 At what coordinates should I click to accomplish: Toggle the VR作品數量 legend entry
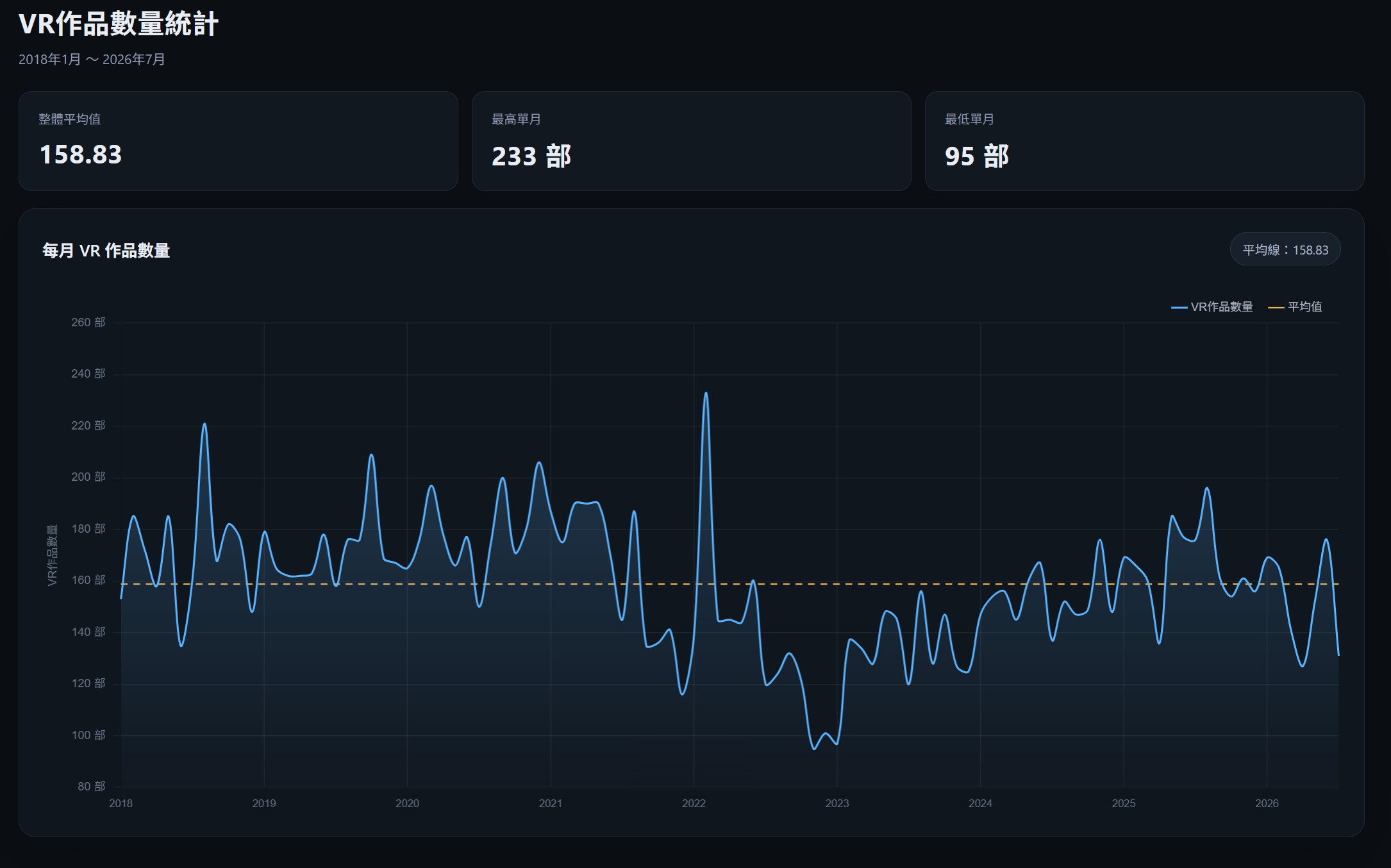click(x=1212, y=307)
